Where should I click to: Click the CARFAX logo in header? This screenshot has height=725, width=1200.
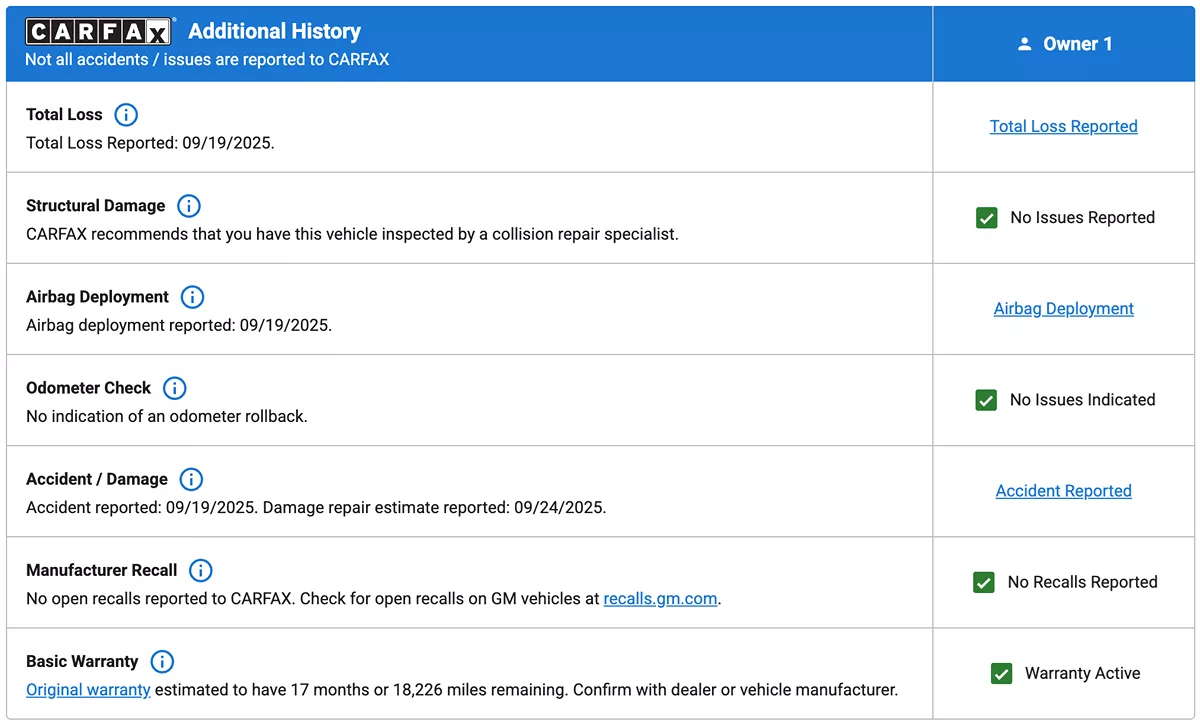point(99,32)
